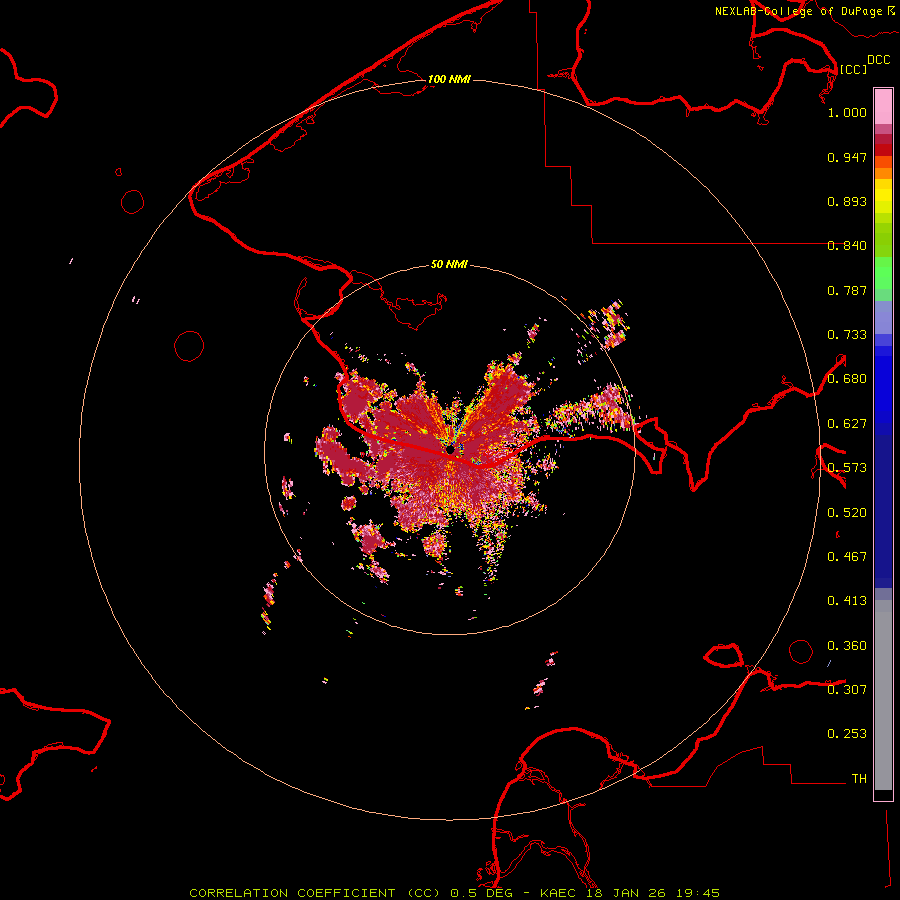Select the 0.413 scale value

click(847, 601)
